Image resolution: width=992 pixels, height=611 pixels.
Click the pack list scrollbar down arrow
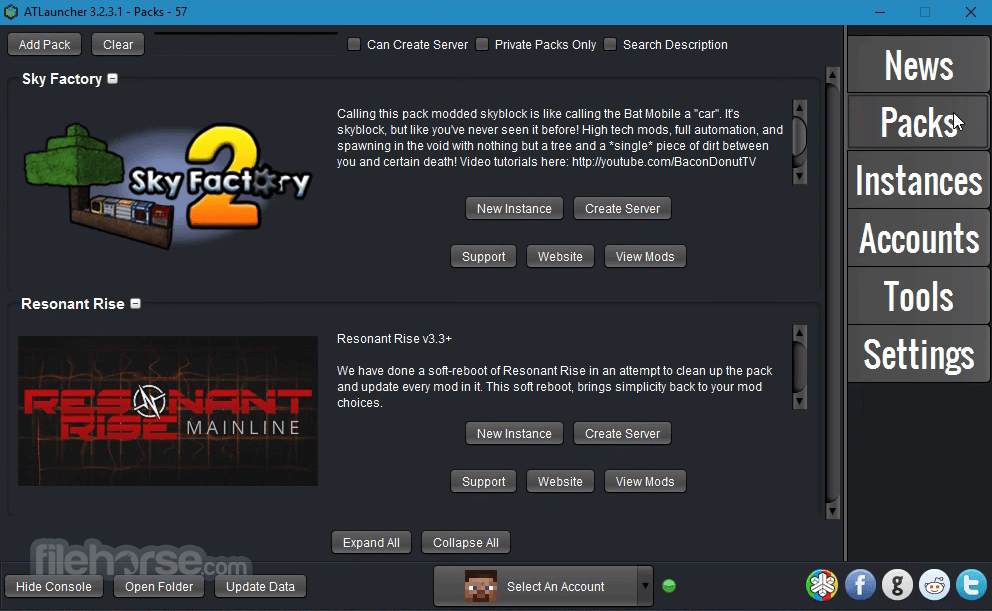[833, 511]
